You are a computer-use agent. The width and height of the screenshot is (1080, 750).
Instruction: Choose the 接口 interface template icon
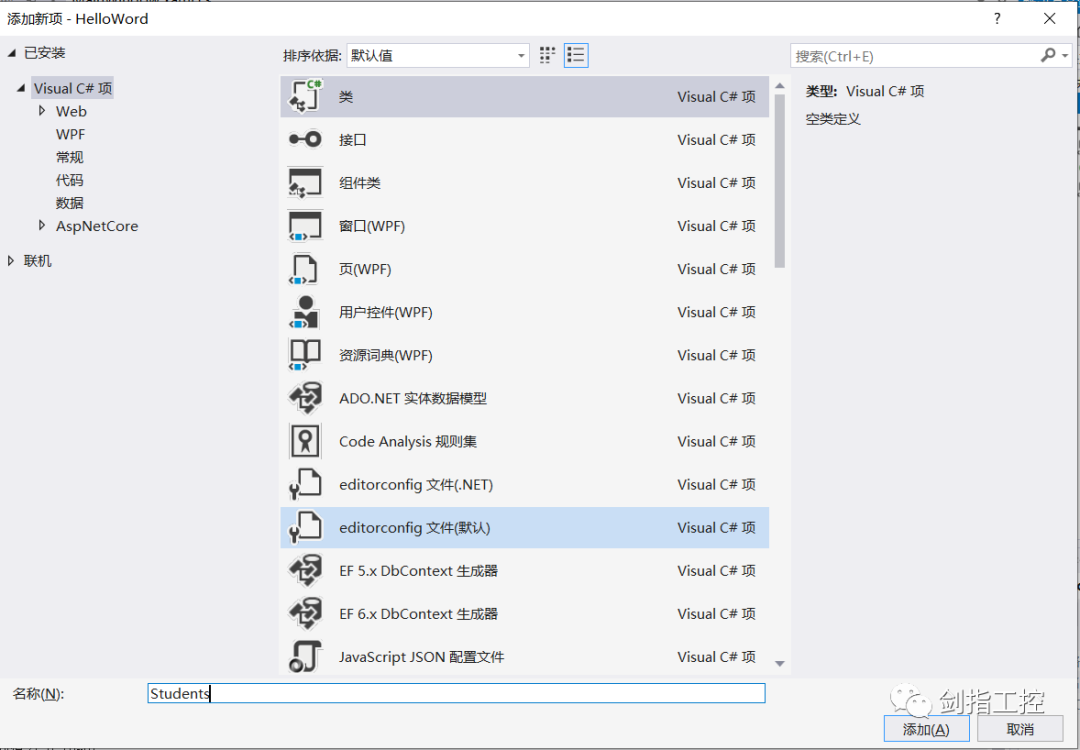pyautogui.click(x=305, y=140)
